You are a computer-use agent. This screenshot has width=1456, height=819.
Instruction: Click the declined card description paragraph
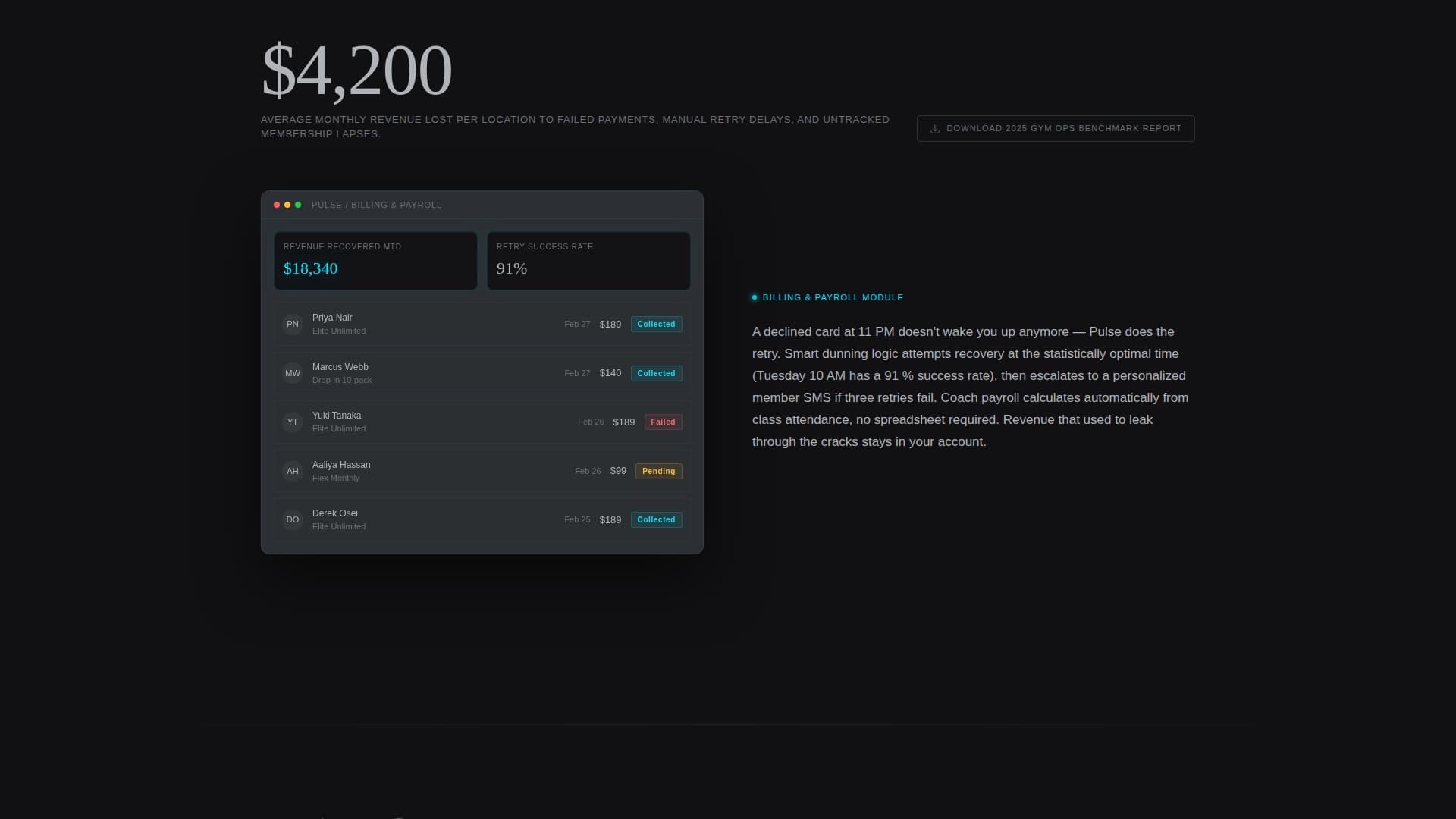click(x=971, y=387)
